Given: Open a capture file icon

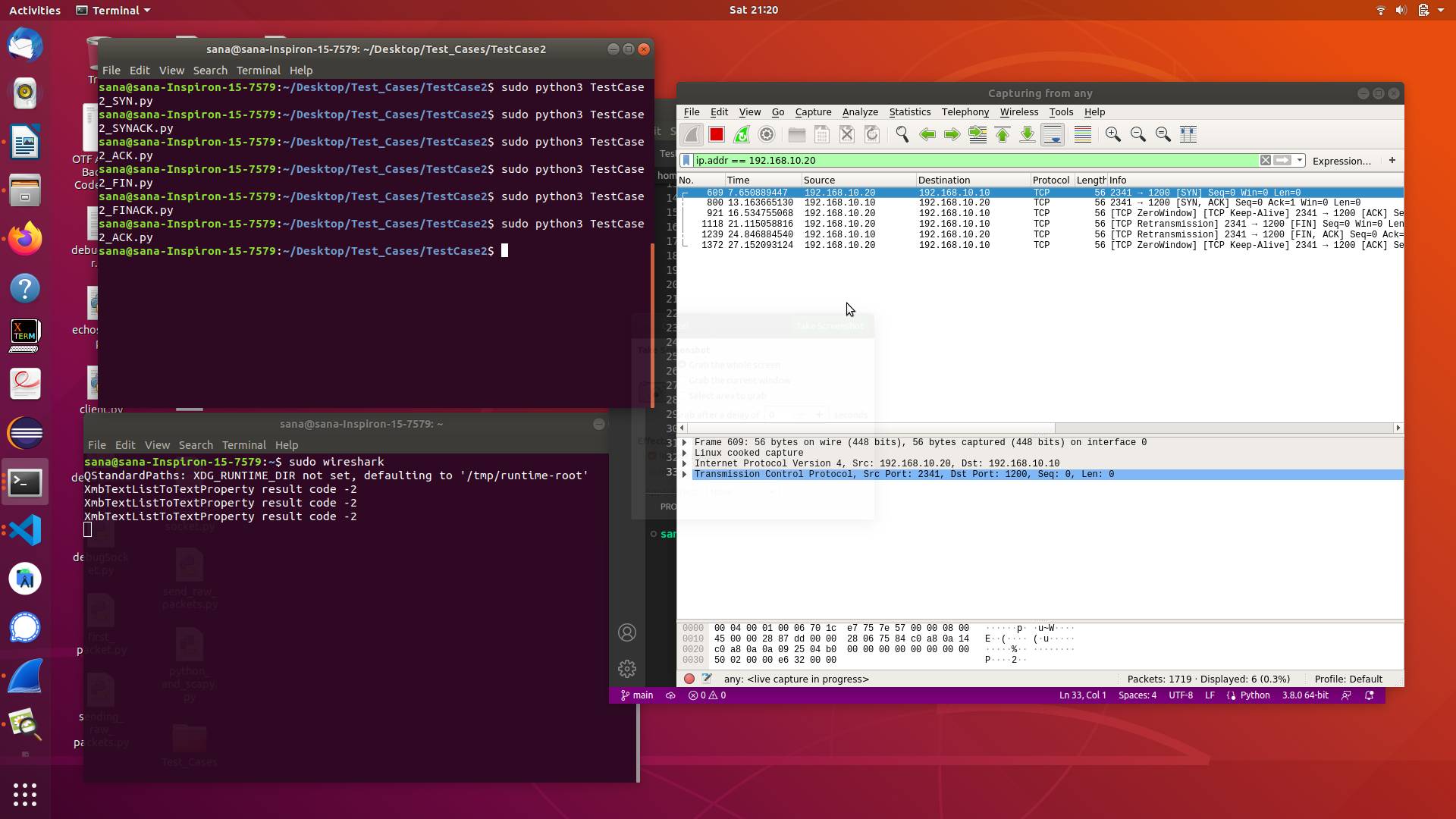Looking at the screenshot, I should [x=796, y=134].
